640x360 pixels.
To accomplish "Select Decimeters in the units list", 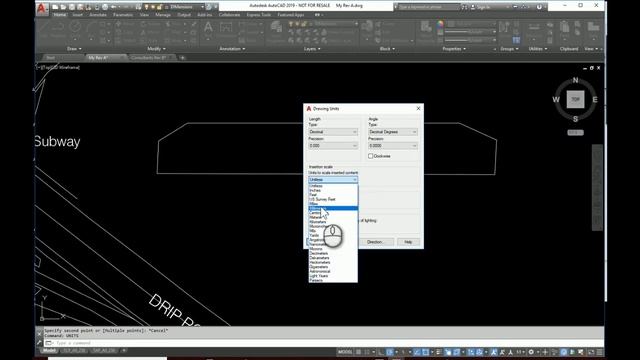I will [333, 253].
